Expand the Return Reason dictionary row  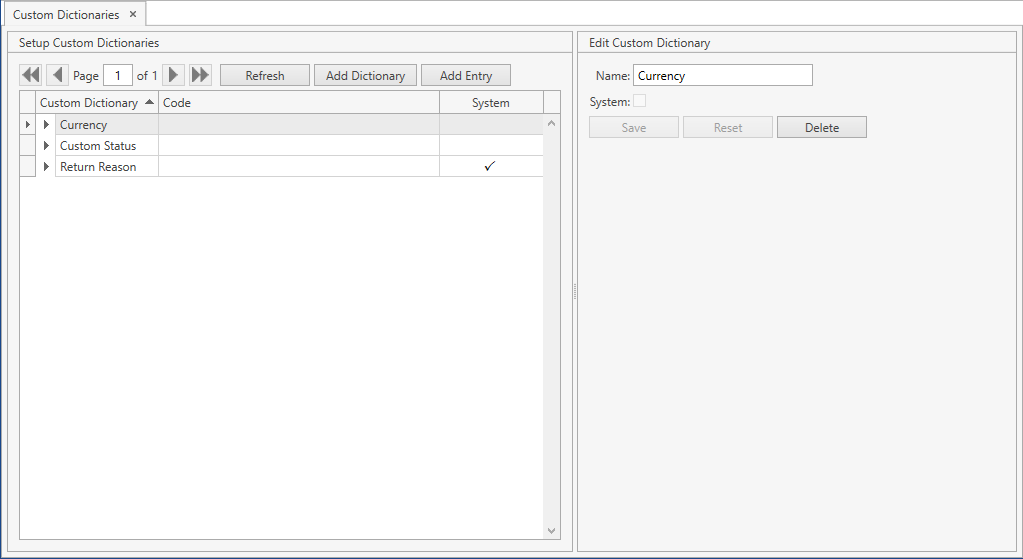point(46,166)
